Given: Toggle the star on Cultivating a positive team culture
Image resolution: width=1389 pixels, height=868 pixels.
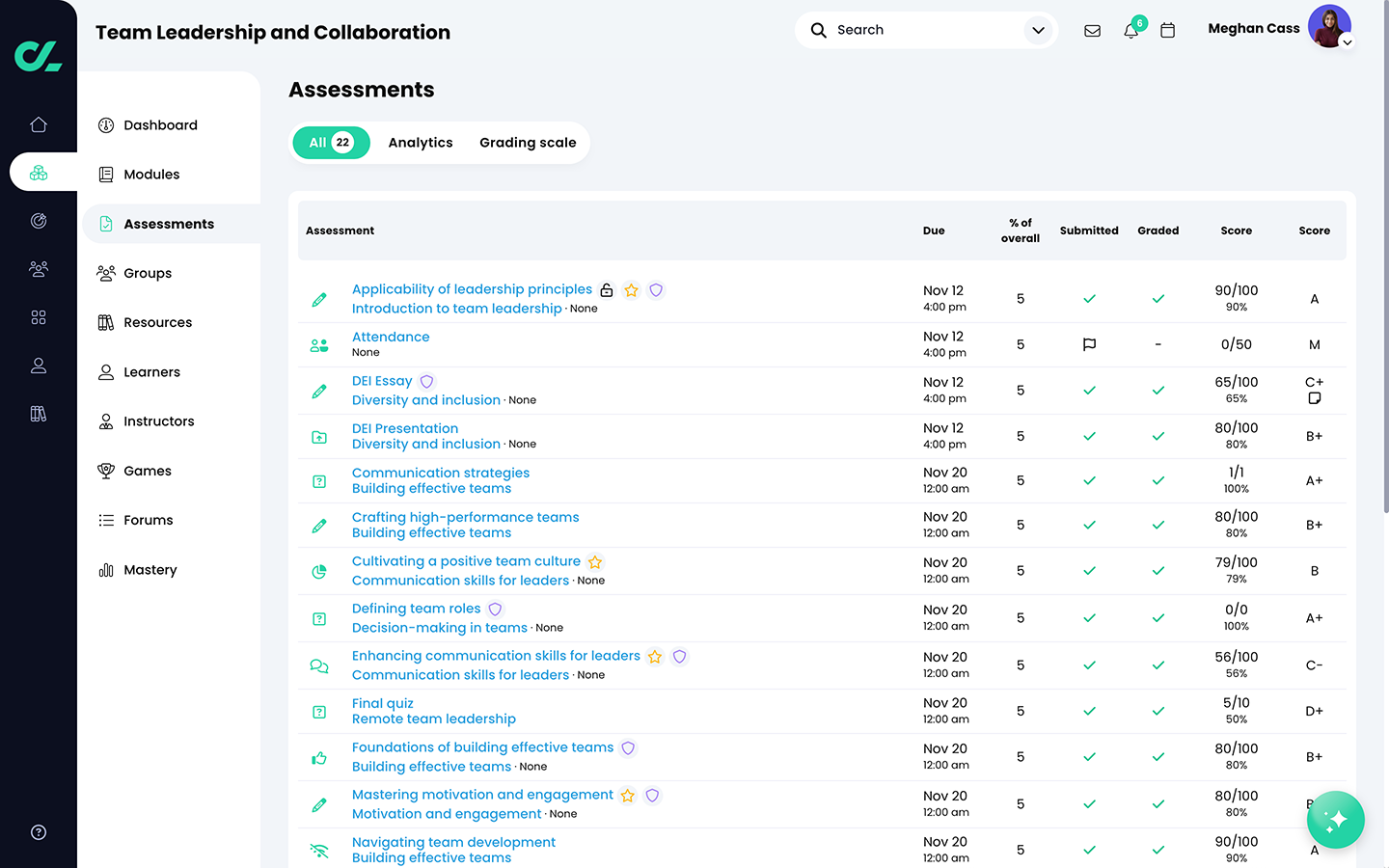Looking at the screenshot, I should coord(595,561).
